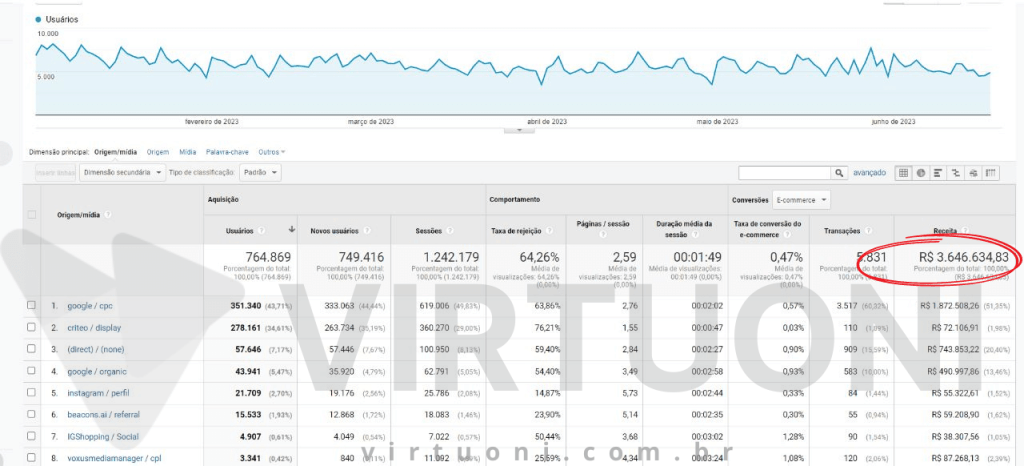This screenshot has width=1024, height=466.
Task: Switch to data table view icon
Action: [904, 173]
